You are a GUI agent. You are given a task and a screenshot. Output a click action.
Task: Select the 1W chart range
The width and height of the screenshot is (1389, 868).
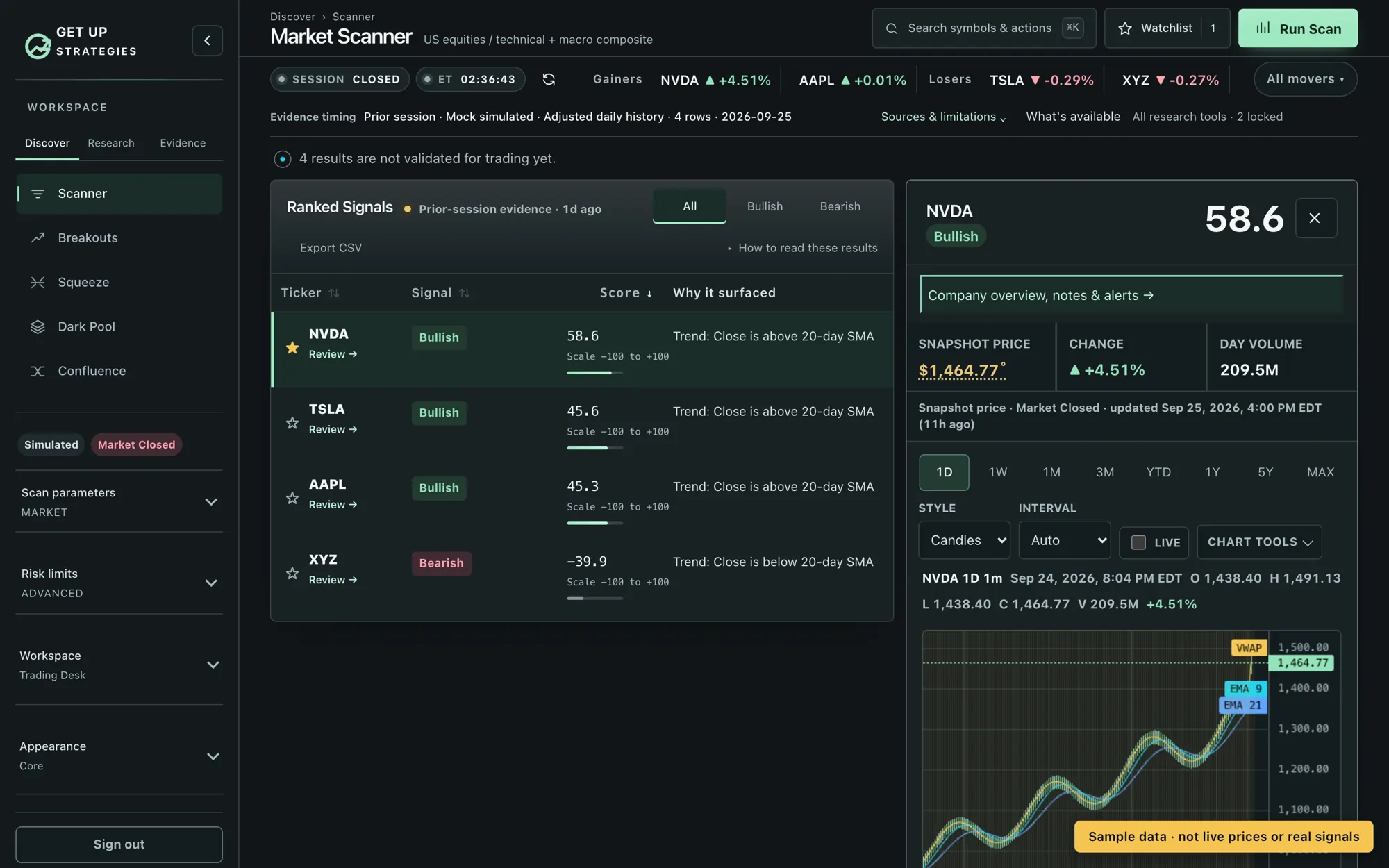998,472
